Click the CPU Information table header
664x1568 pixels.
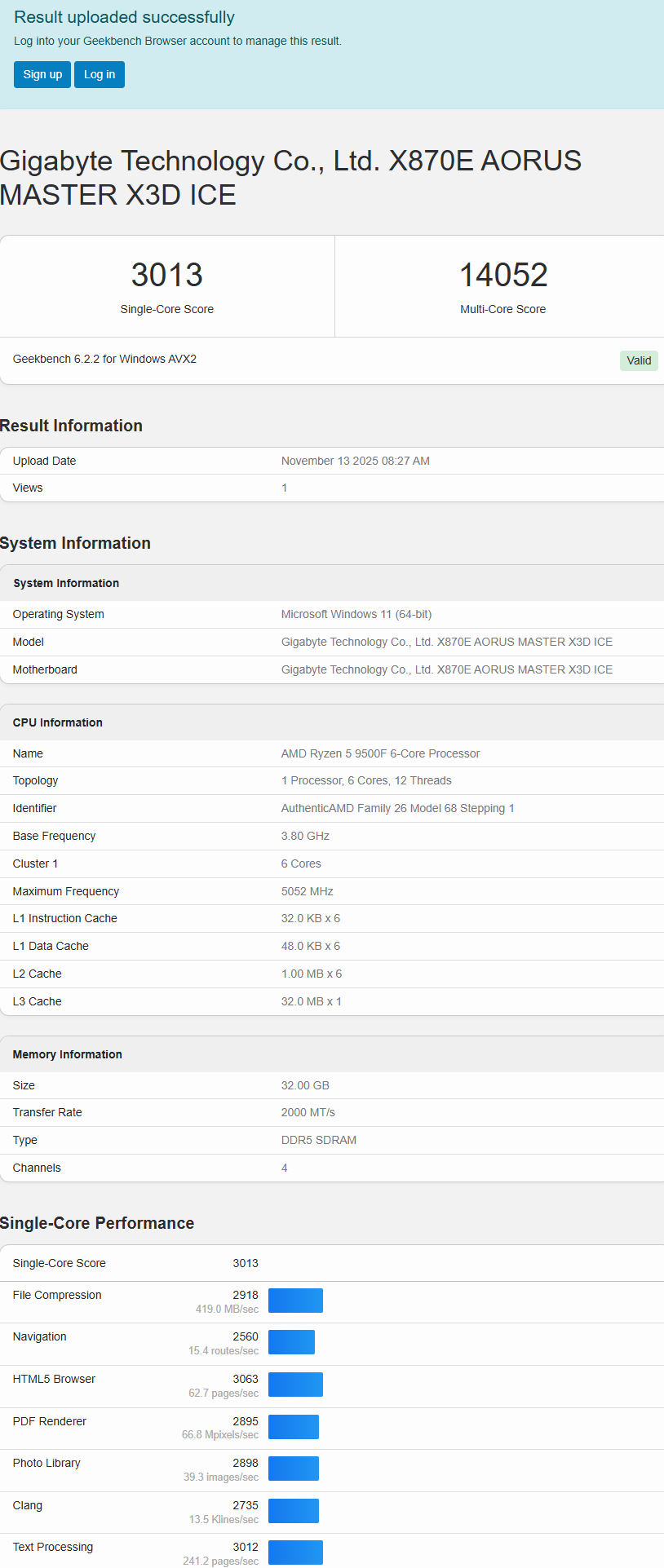click(58, 722)
